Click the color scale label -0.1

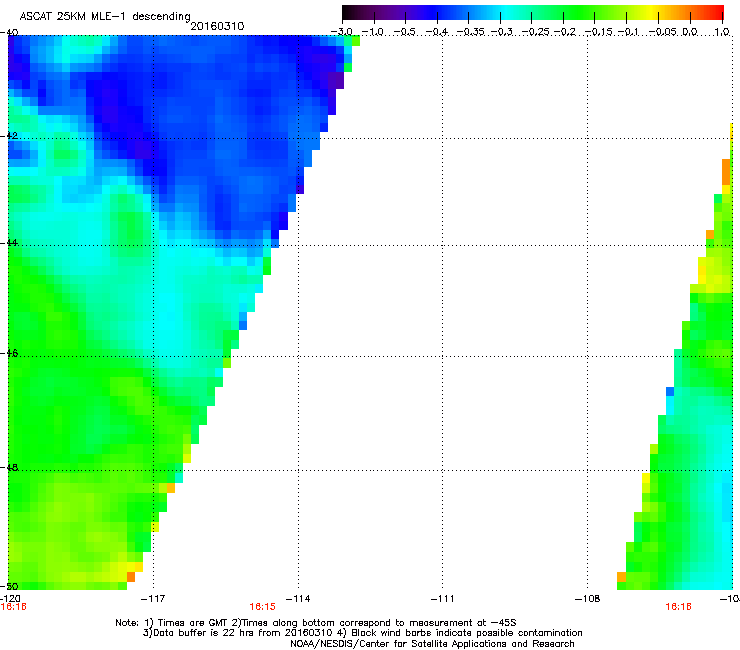click(x=628, y=32)
